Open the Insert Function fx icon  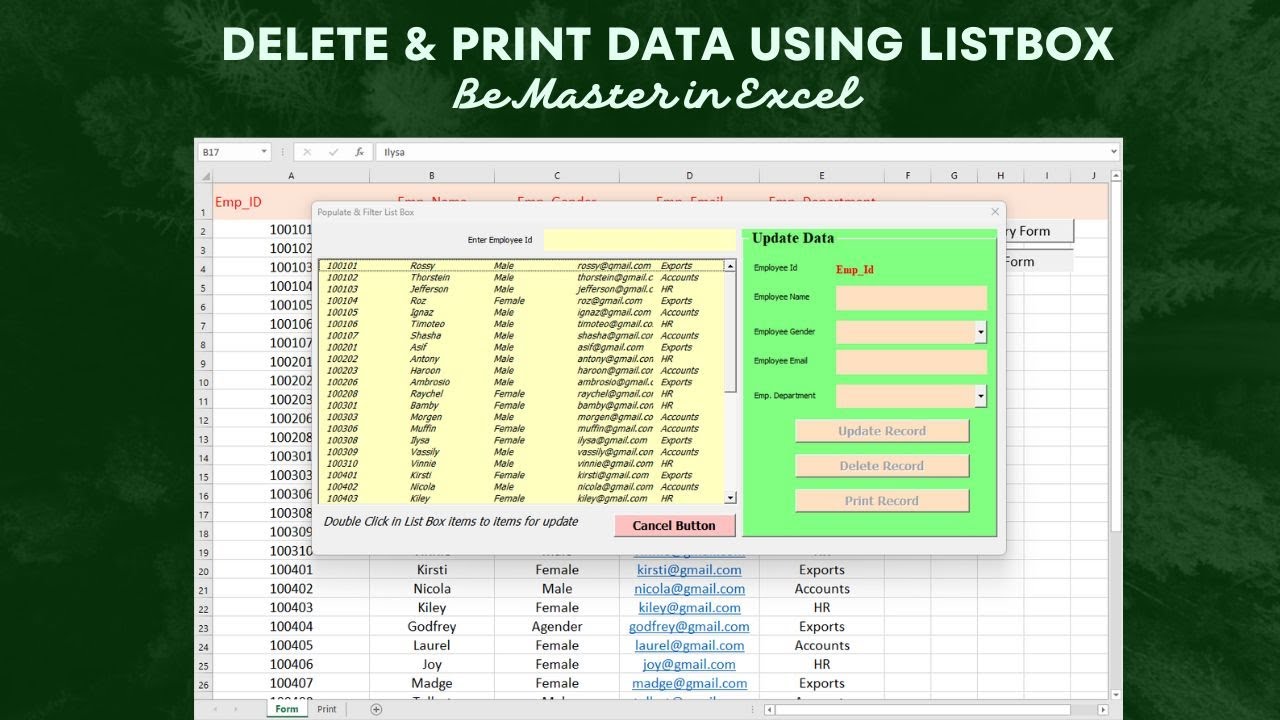359,152
